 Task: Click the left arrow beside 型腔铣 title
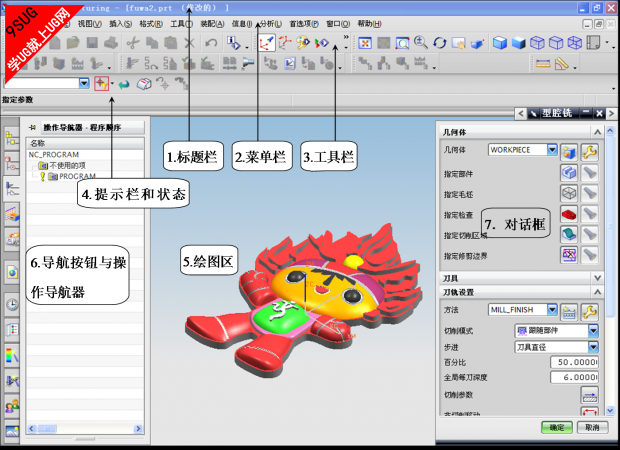tap(521, 113)
